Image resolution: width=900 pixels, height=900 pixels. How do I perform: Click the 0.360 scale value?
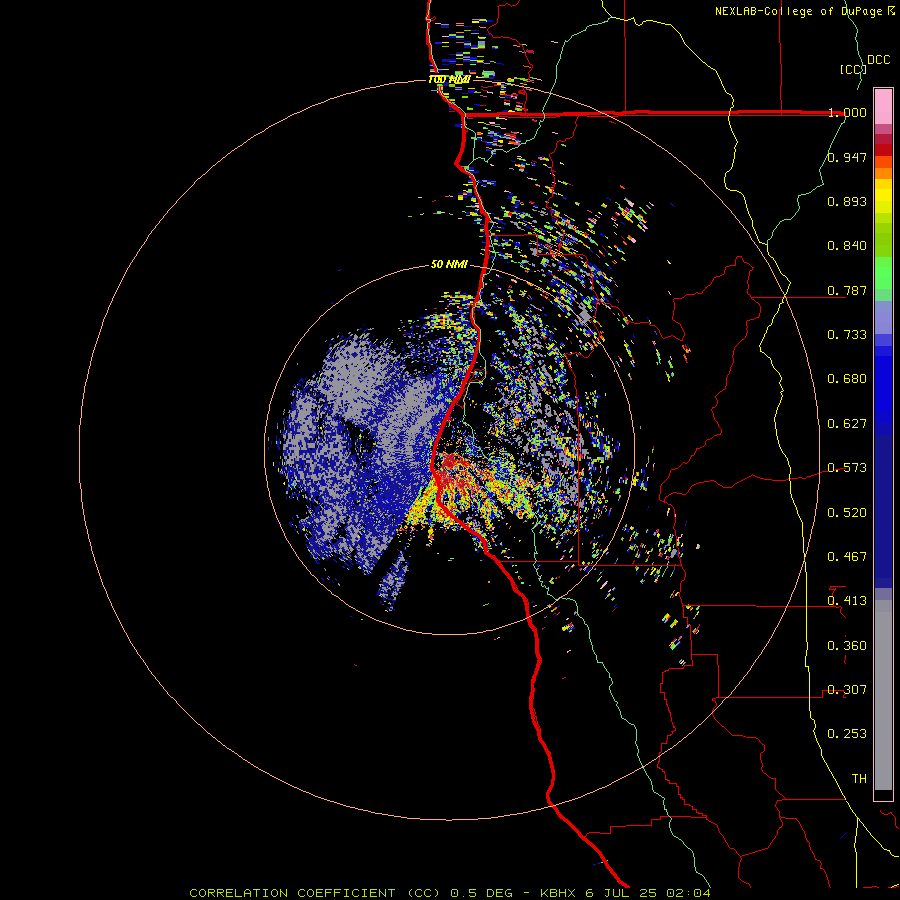(847, 646)
